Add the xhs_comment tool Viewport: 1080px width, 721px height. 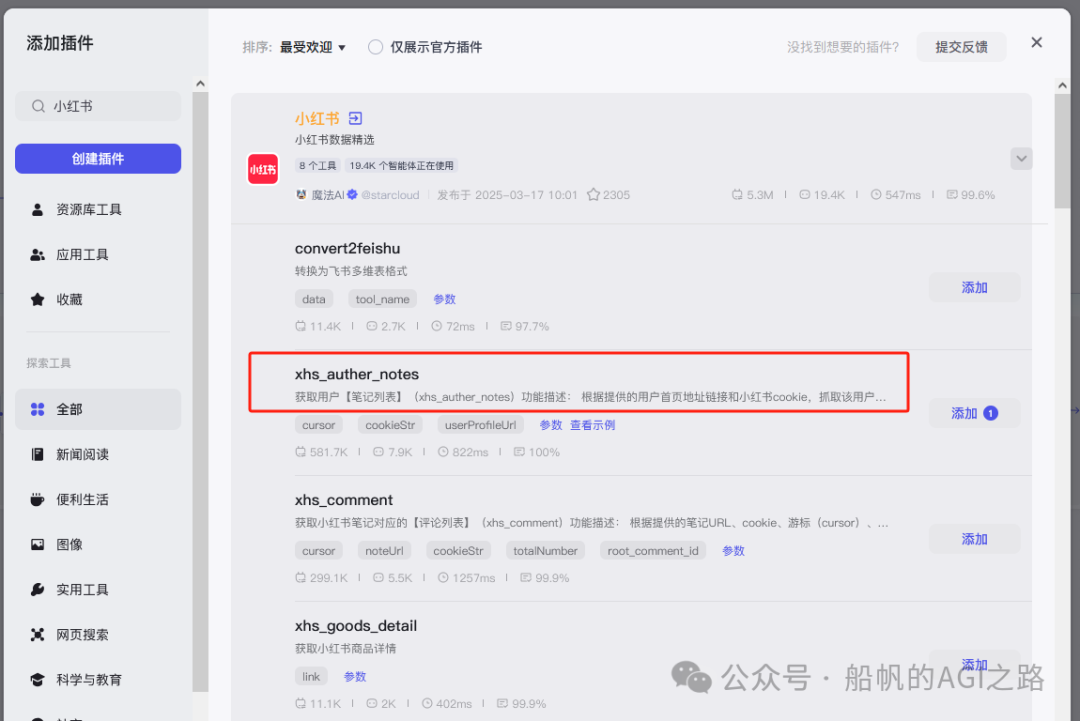[x=974, y=539]
